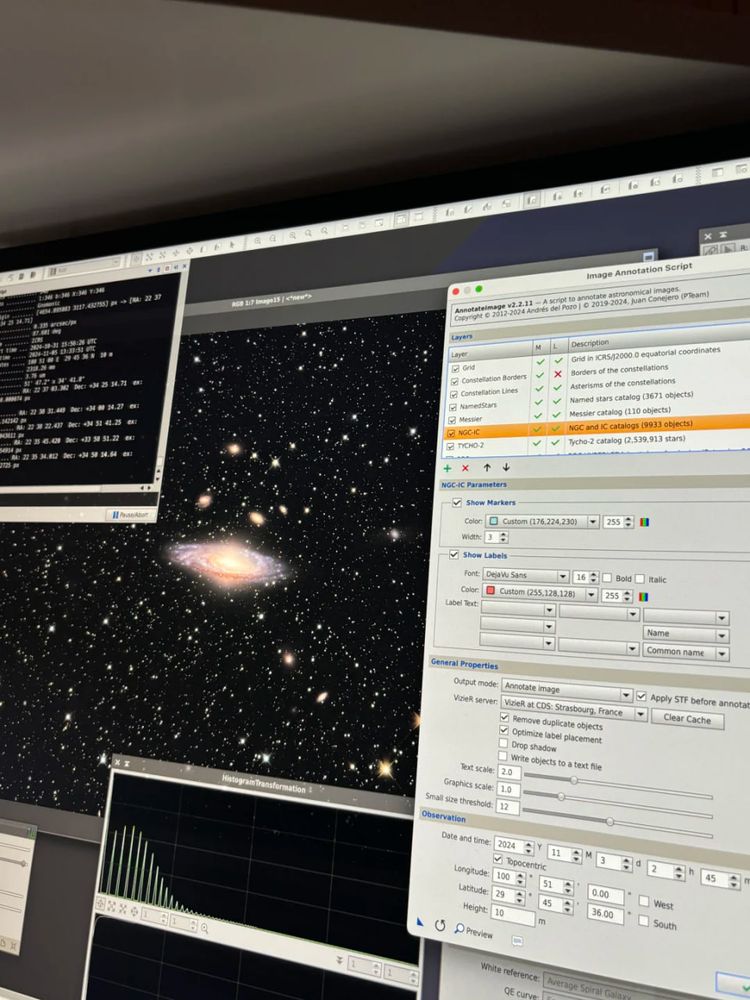Open the label Color Custom (255,128,128) dropdown
Screen dimensions: 750x1000
tap(540, 593)
